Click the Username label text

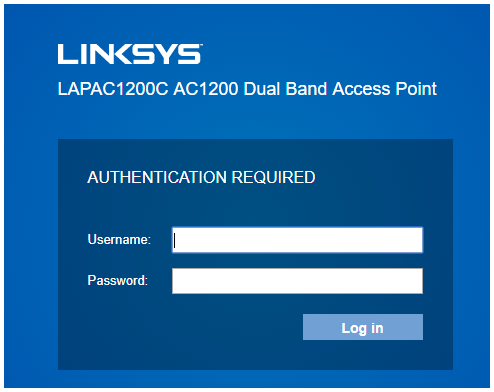(x=119, y=240)
